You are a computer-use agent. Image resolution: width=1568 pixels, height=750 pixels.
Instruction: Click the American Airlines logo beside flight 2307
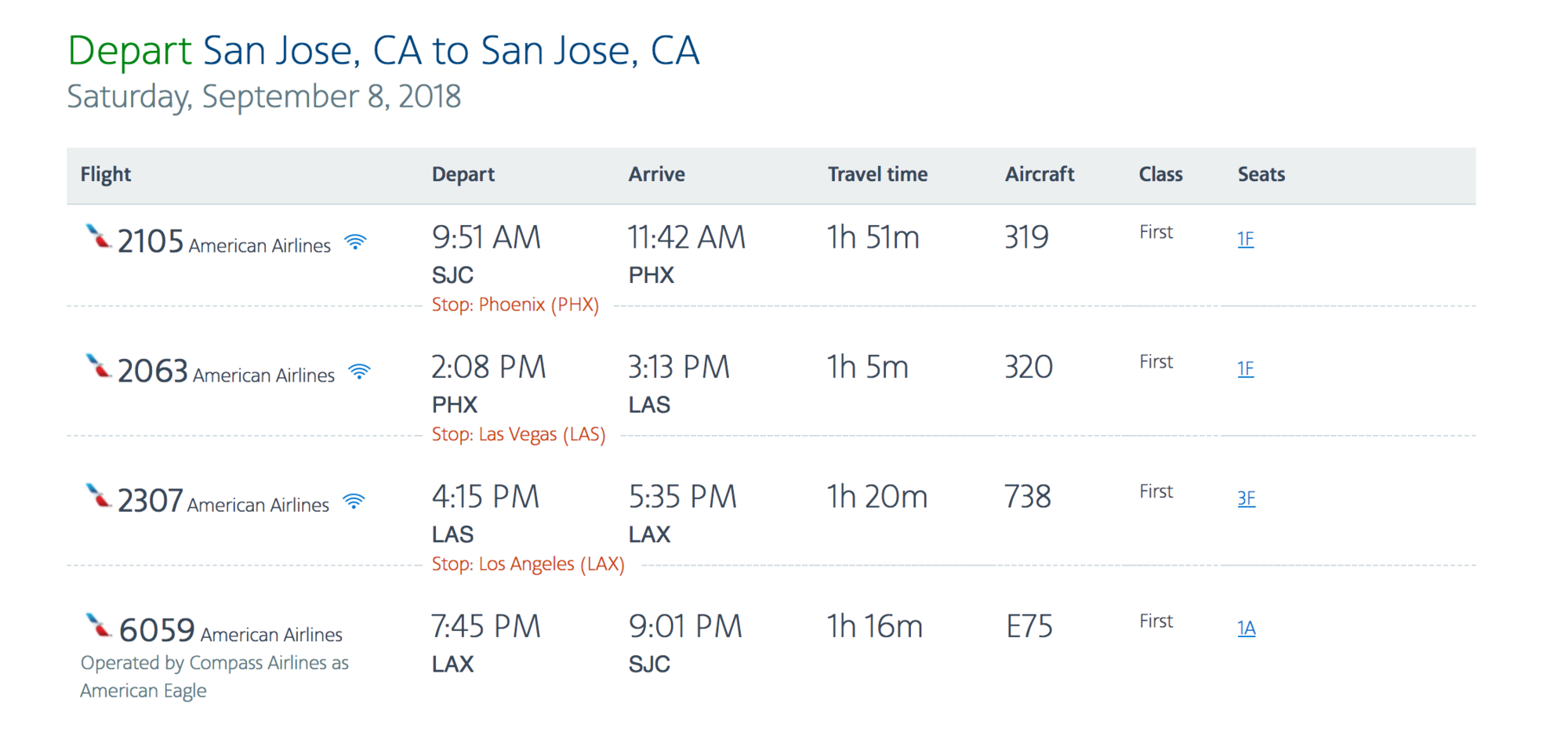(x=98, y=495)
